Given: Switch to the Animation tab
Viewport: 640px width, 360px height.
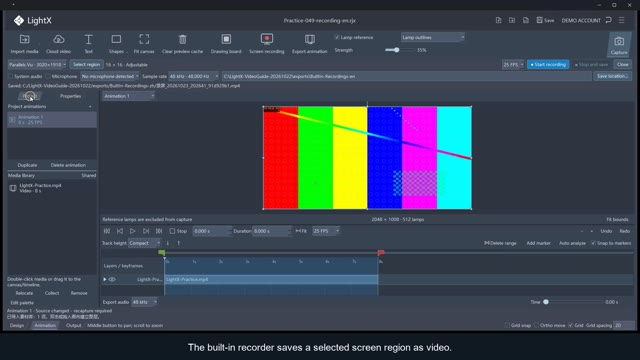Looking at the screenshot, I should (45, 325).
